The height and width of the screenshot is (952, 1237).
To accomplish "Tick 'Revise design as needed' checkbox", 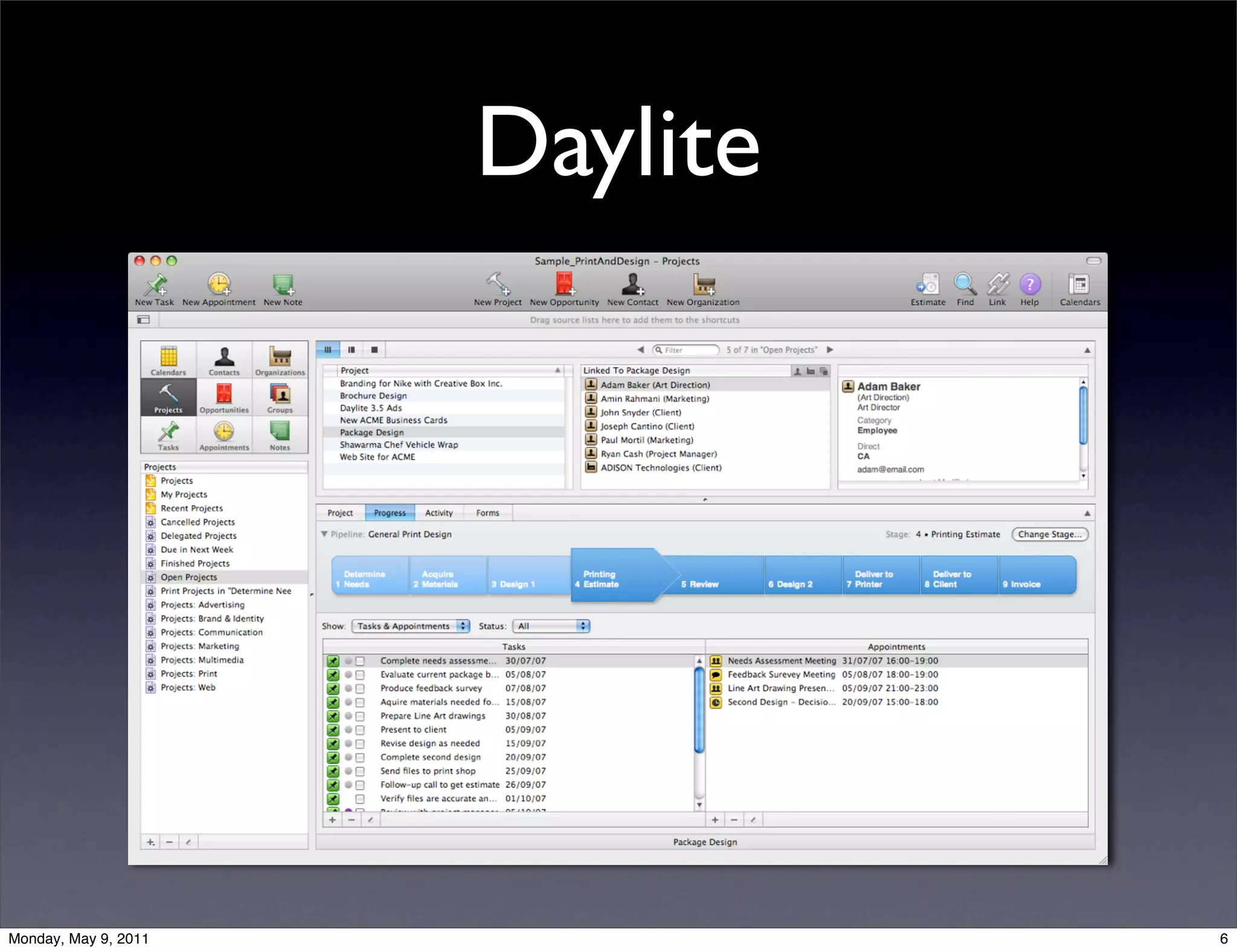I will pyautogui.click(x=360, y=744).
